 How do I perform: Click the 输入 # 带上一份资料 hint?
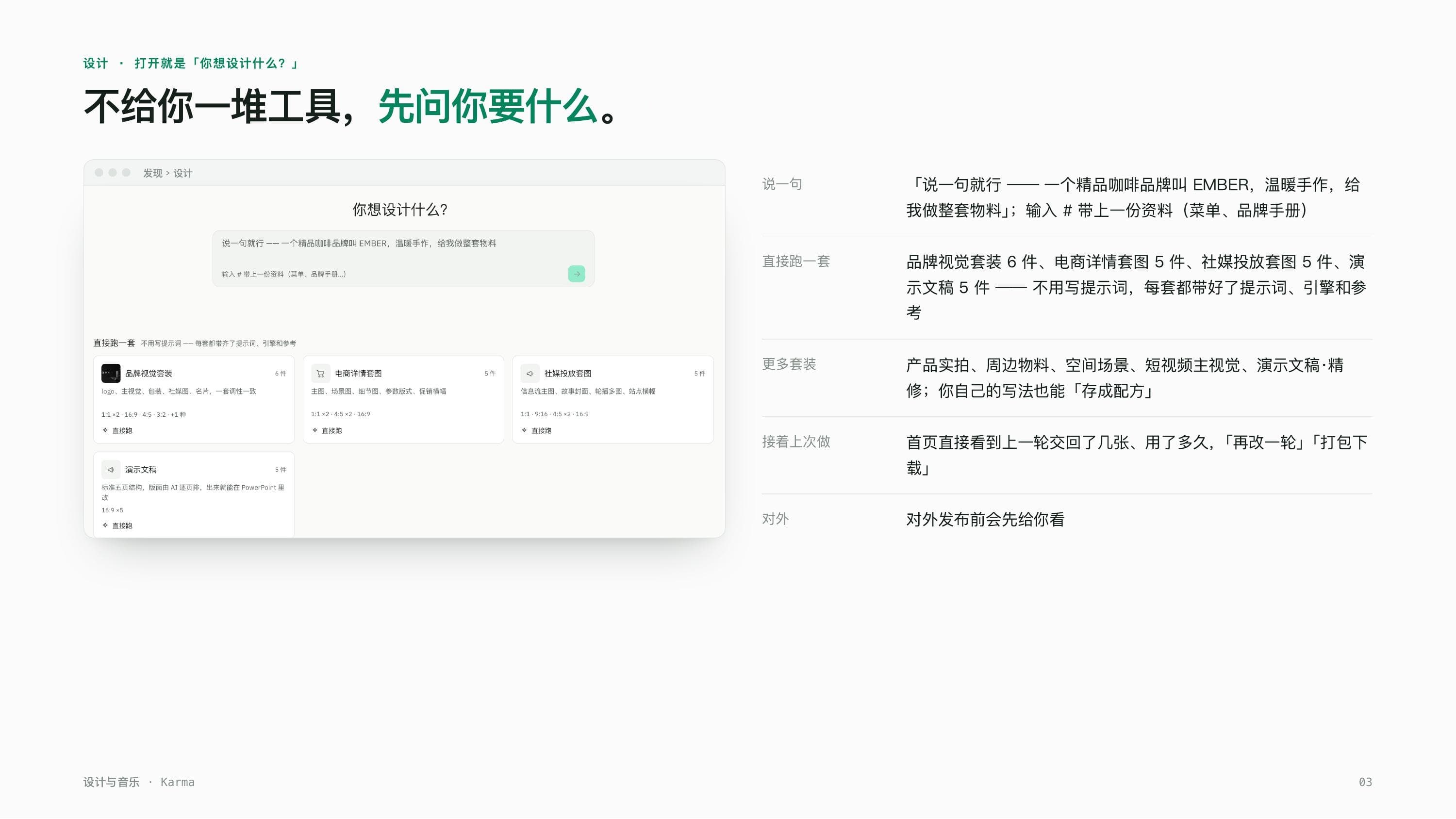[284, 274]
